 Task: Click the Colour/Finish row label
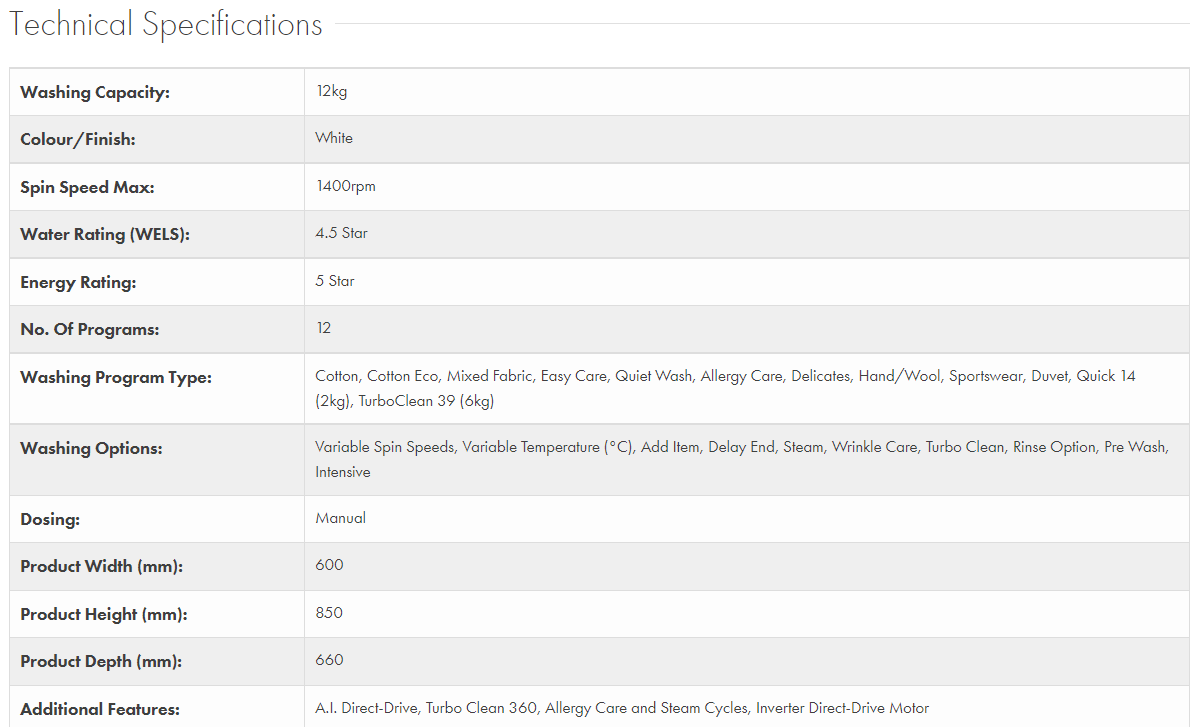tap(77, 139)
